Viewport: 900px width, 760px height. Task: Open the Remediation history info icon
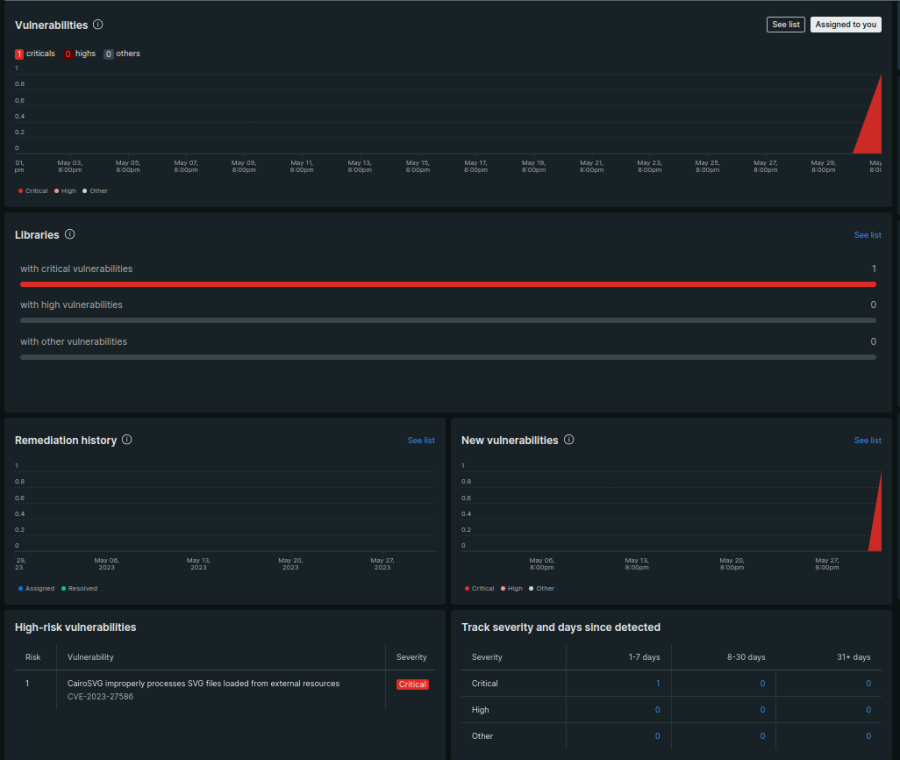point(127,440)
